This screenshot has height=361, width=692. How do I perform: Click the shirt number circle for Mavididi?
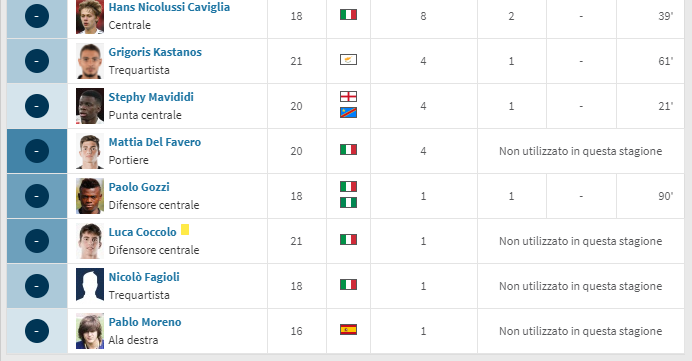37,106
